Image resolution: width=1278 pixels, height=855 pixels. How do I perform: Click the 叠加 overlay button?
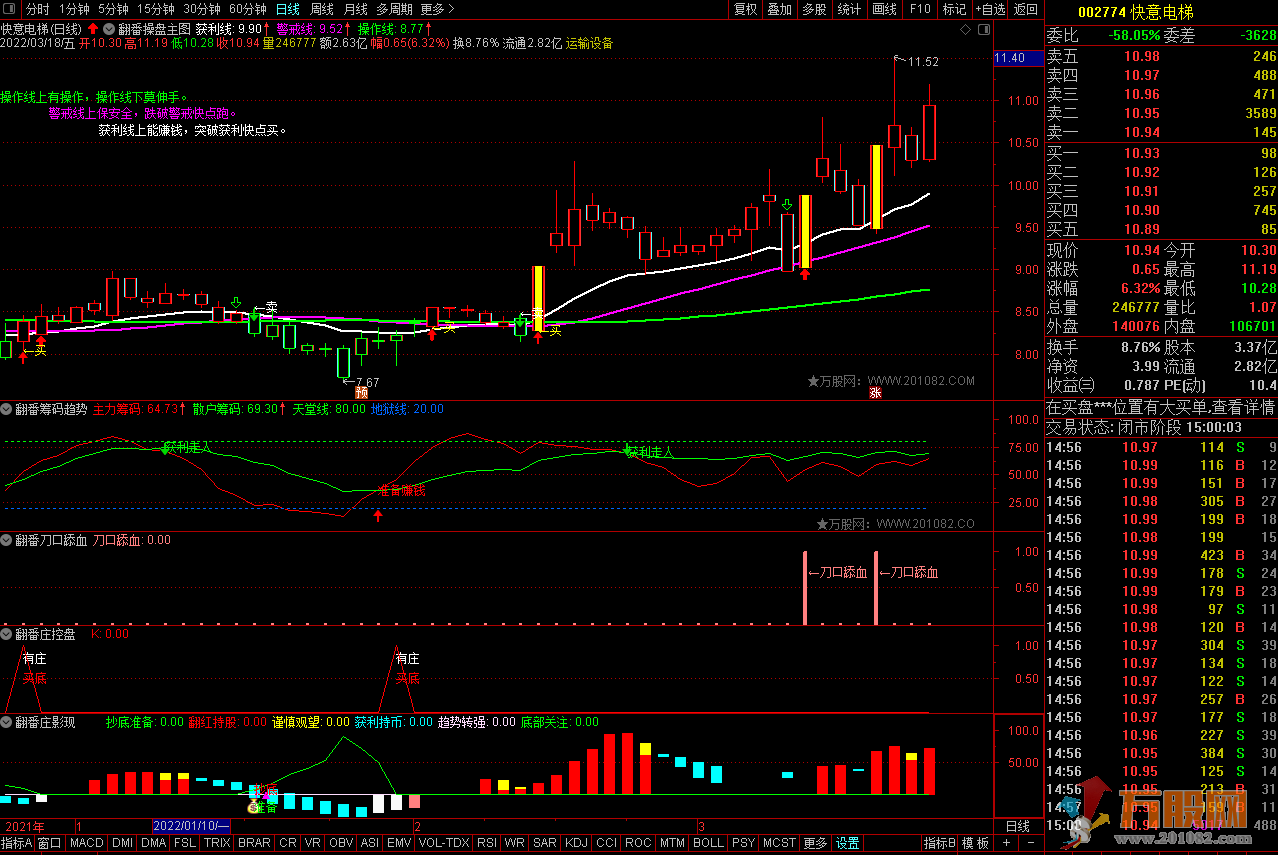(780, 9)
